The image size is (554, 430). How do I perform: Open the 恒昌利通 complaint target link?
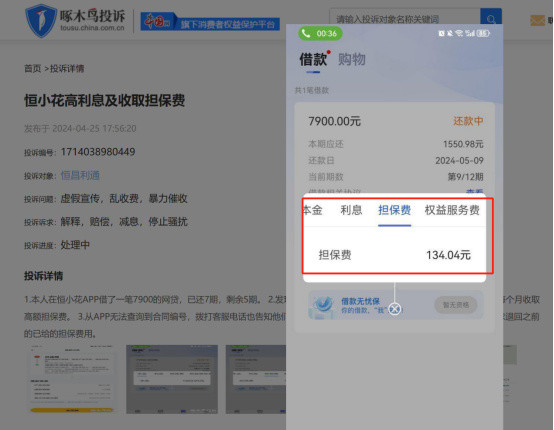[x=80, y=175]
